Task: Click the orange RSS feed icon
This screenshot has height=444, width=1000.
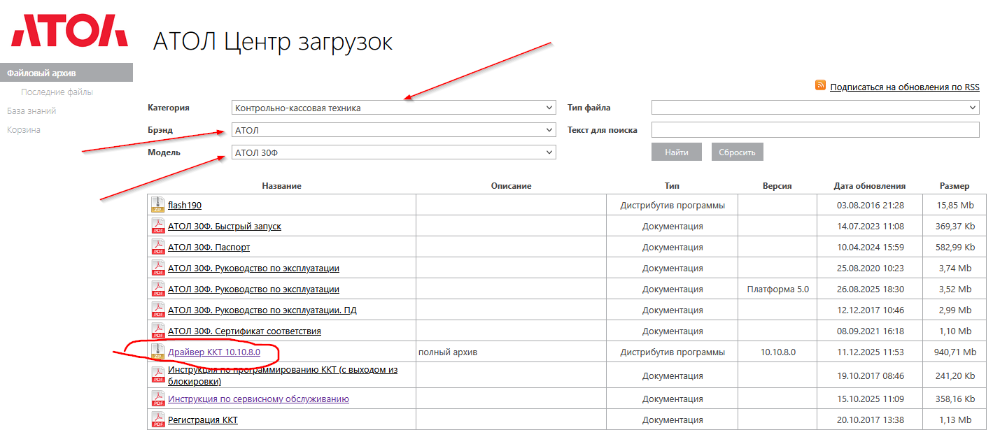Action: [820, 87]
